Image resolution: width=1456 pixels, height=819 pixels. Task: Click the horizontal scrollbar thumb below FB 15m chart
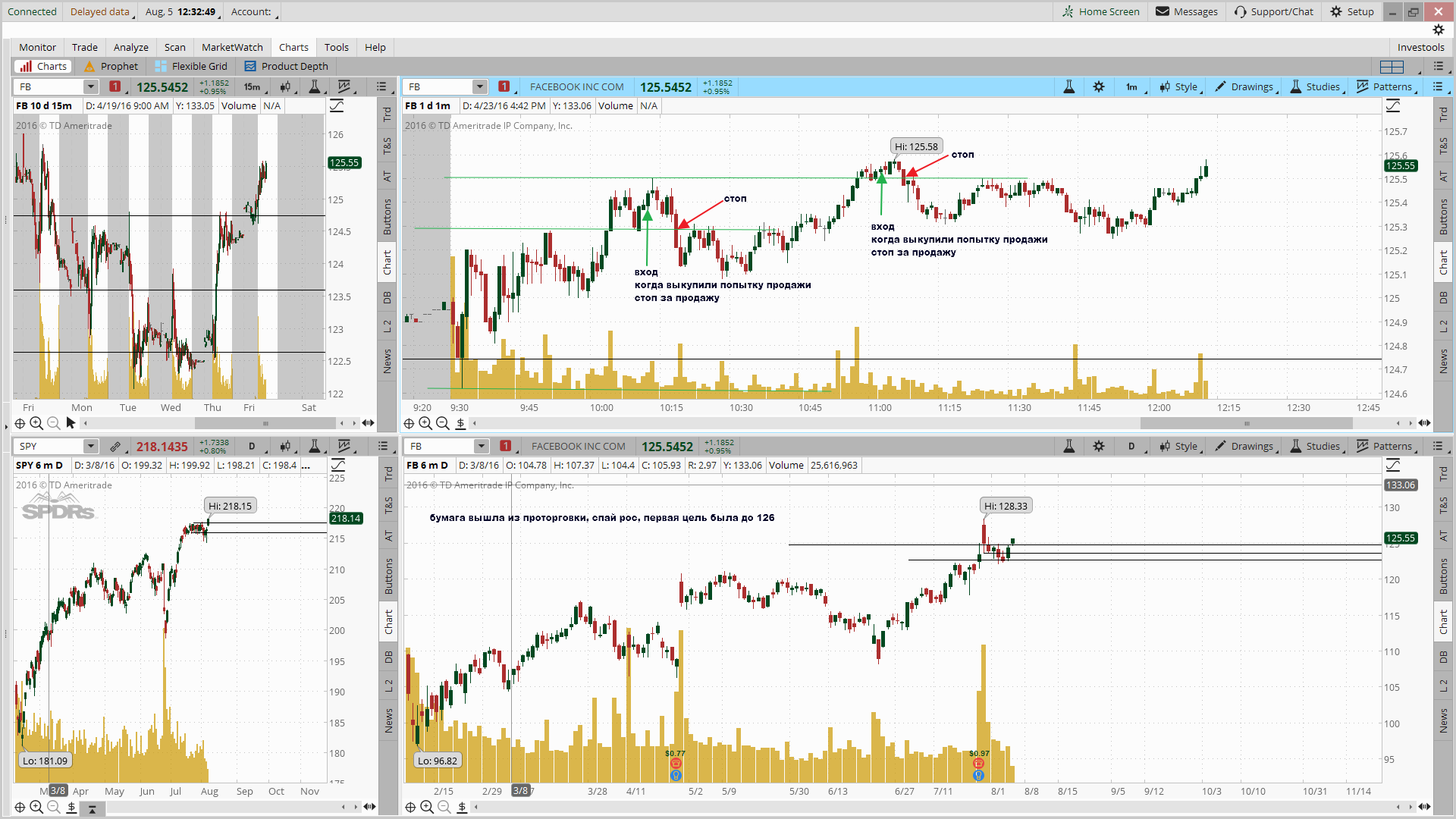[x=265, y=423]
